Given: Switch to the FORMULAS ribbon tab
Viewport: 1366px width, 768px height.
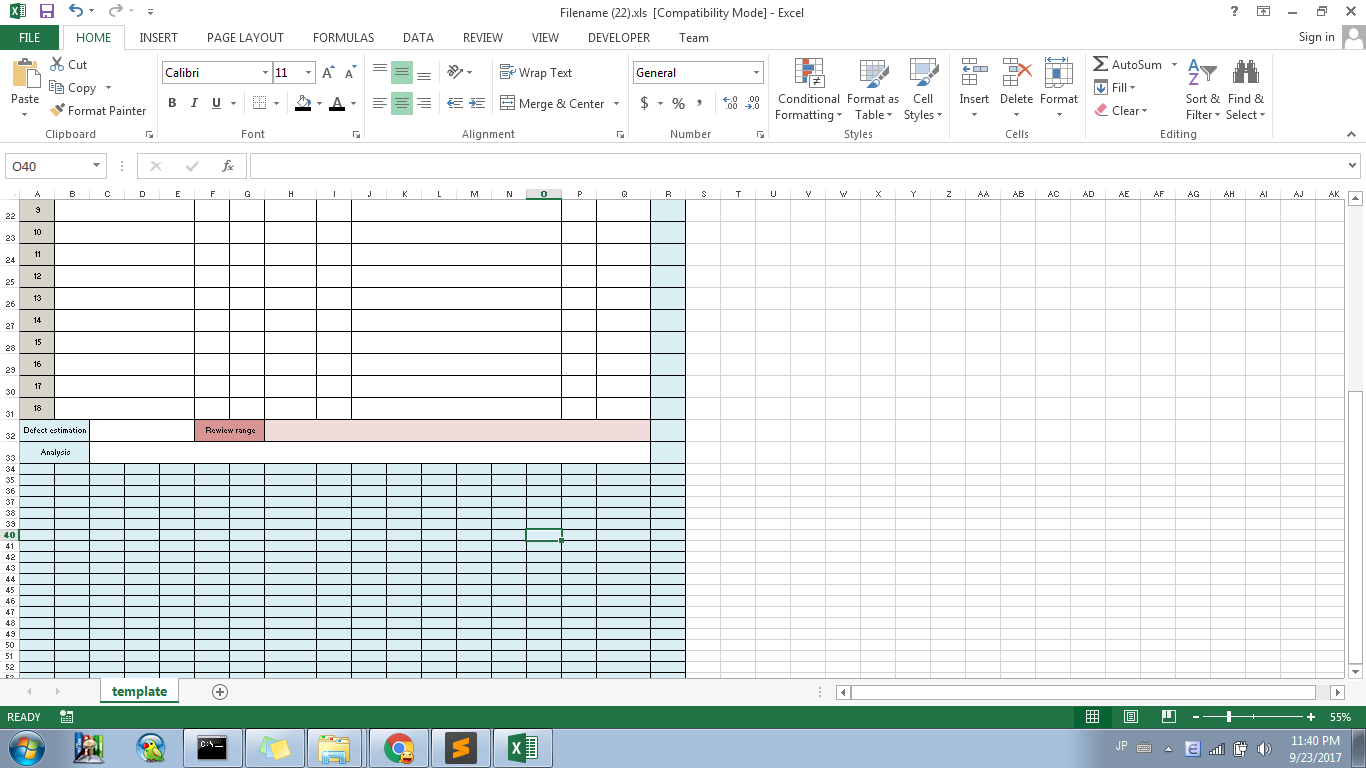Looking at the screenshot, I should 343,37.
